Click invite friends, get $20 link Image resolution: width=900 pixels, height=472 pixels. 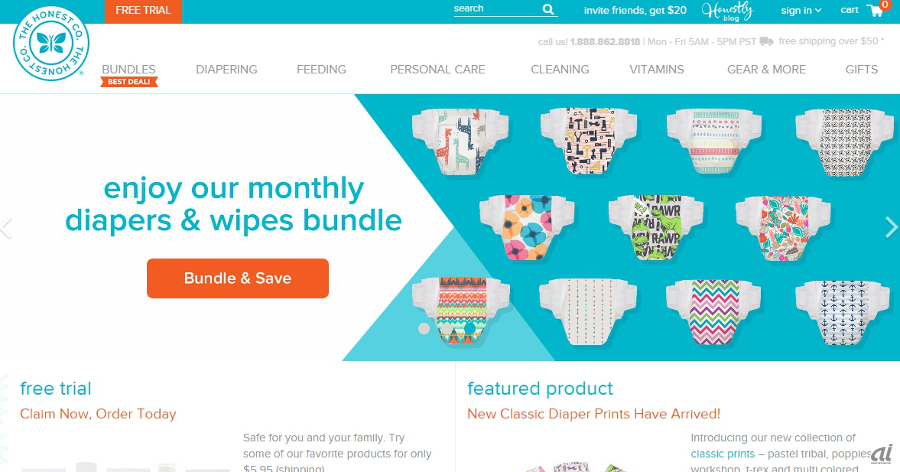(635, 10)
